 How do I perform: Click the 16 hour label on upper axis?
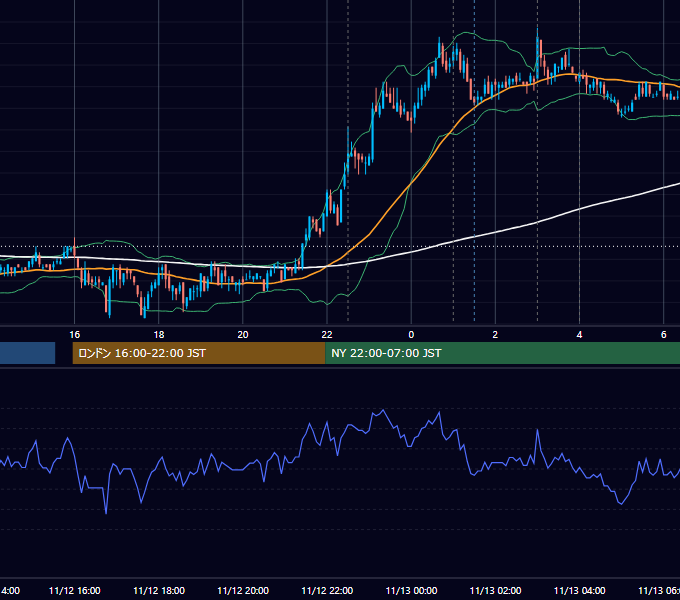pyautogui.click(x=75, y=335)
